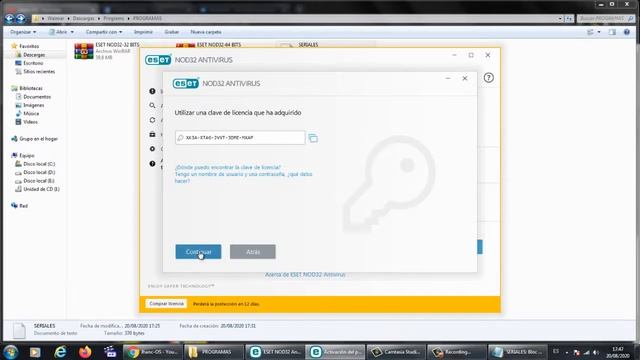Click Imprimir in Explorer toolbar
Image resolution: width=640 pixels, height=360 pixels.
(143, 32)
